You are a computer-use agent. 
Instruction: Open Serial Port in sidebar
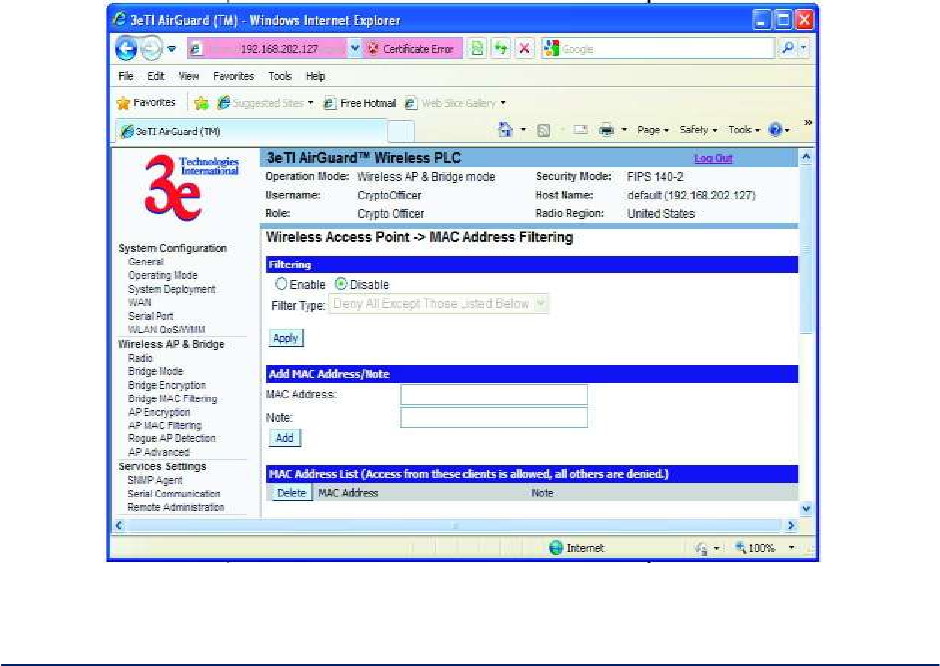(150, 316)
